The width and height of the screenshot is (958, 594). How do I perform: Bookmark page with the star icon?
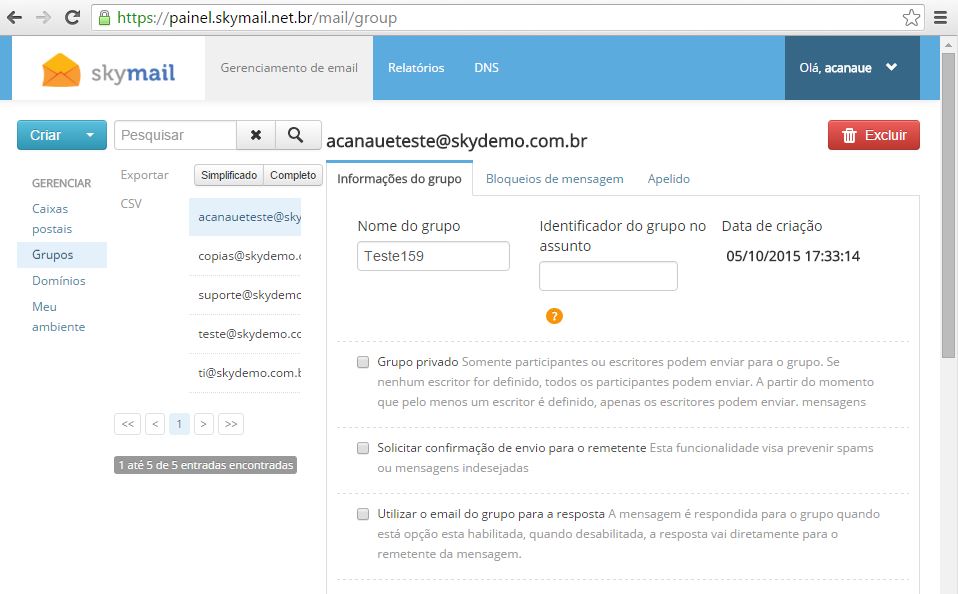pos(911,17)
